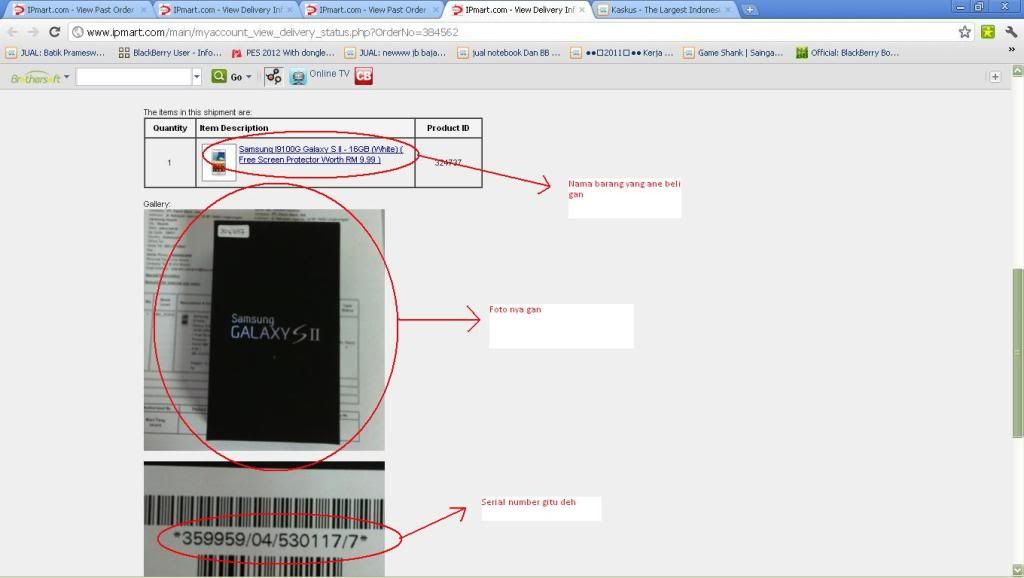Image resolution: width=1024 pixels, height=578 pixels.
Task: Click the Brothersoft toolbar logo
Action: click(35, 78)
